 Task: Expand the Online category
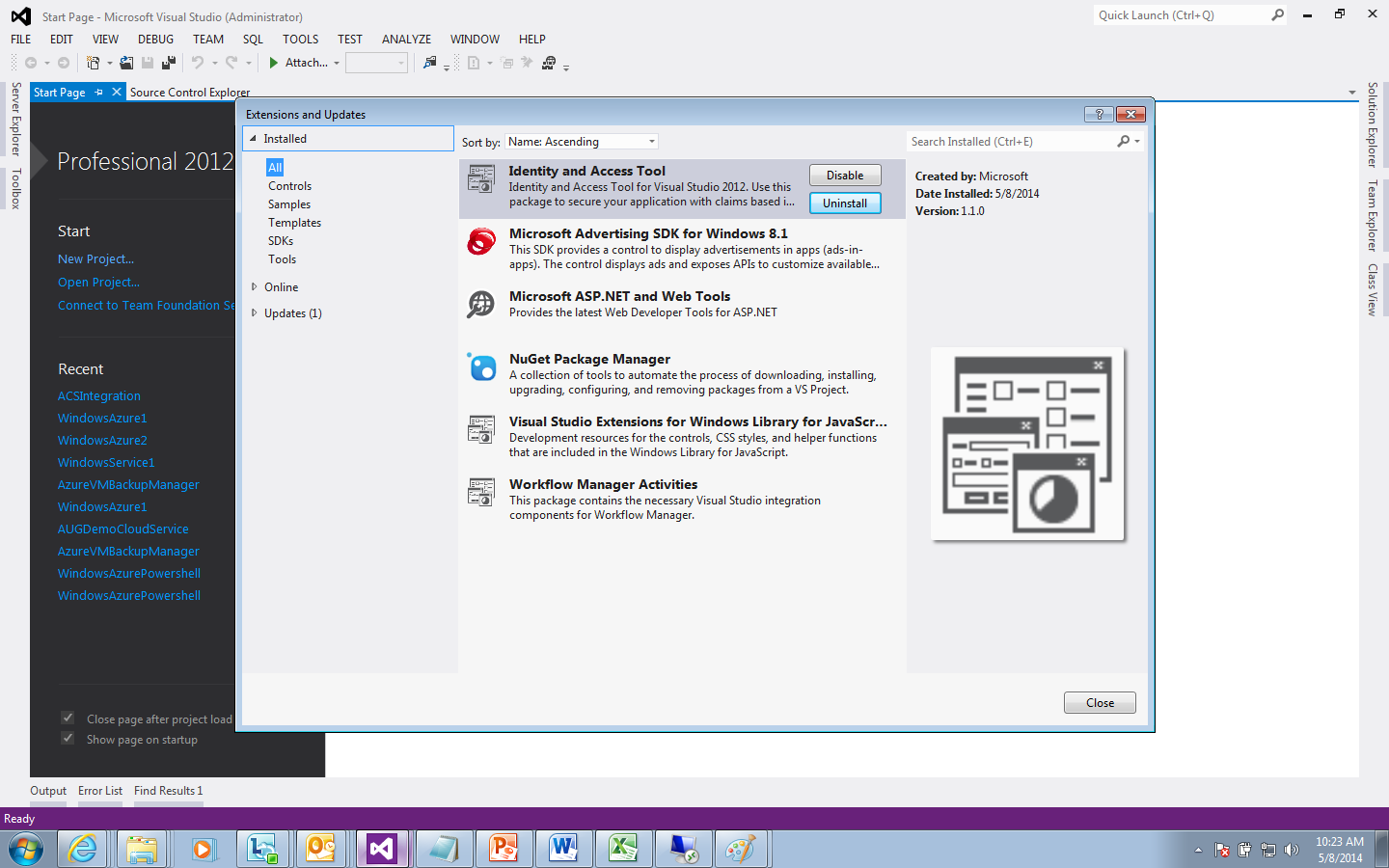click(x=254, y=286)
